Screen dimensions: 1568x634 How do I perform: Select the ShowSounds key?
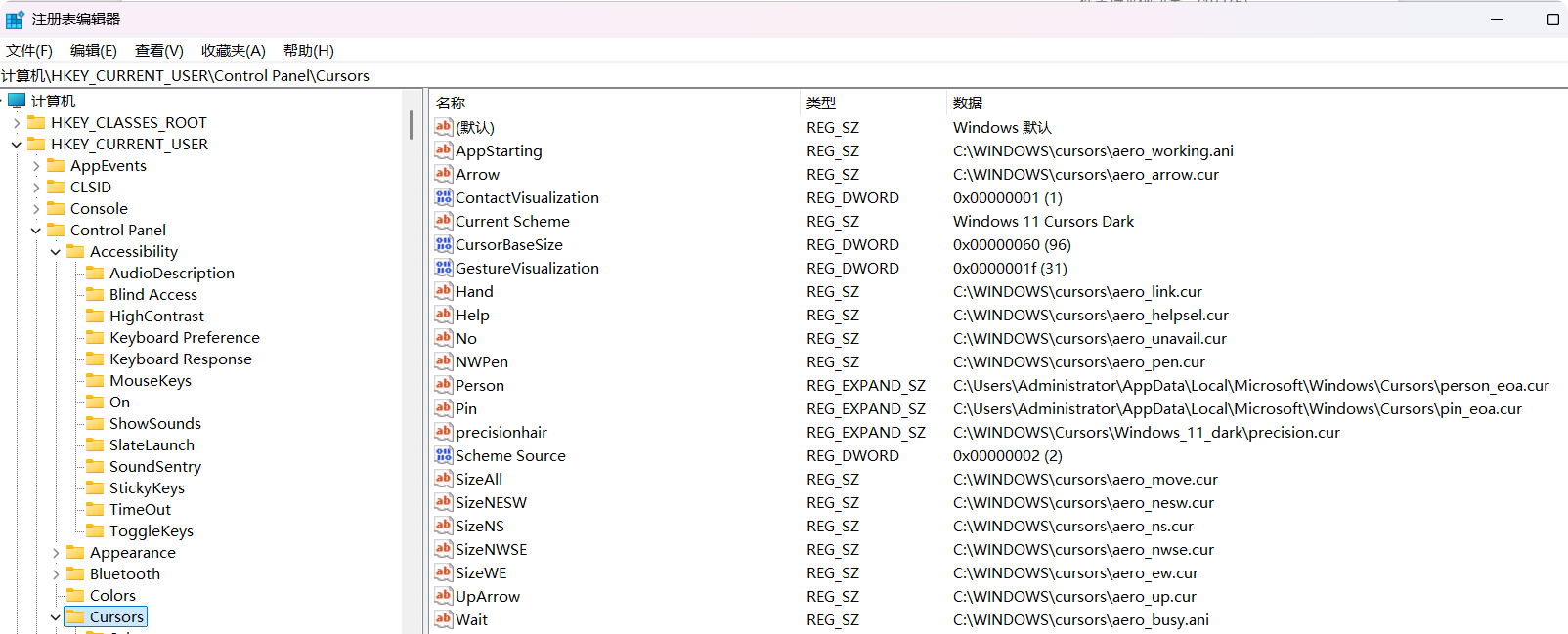pyautogui.click(x=155, y=423)
